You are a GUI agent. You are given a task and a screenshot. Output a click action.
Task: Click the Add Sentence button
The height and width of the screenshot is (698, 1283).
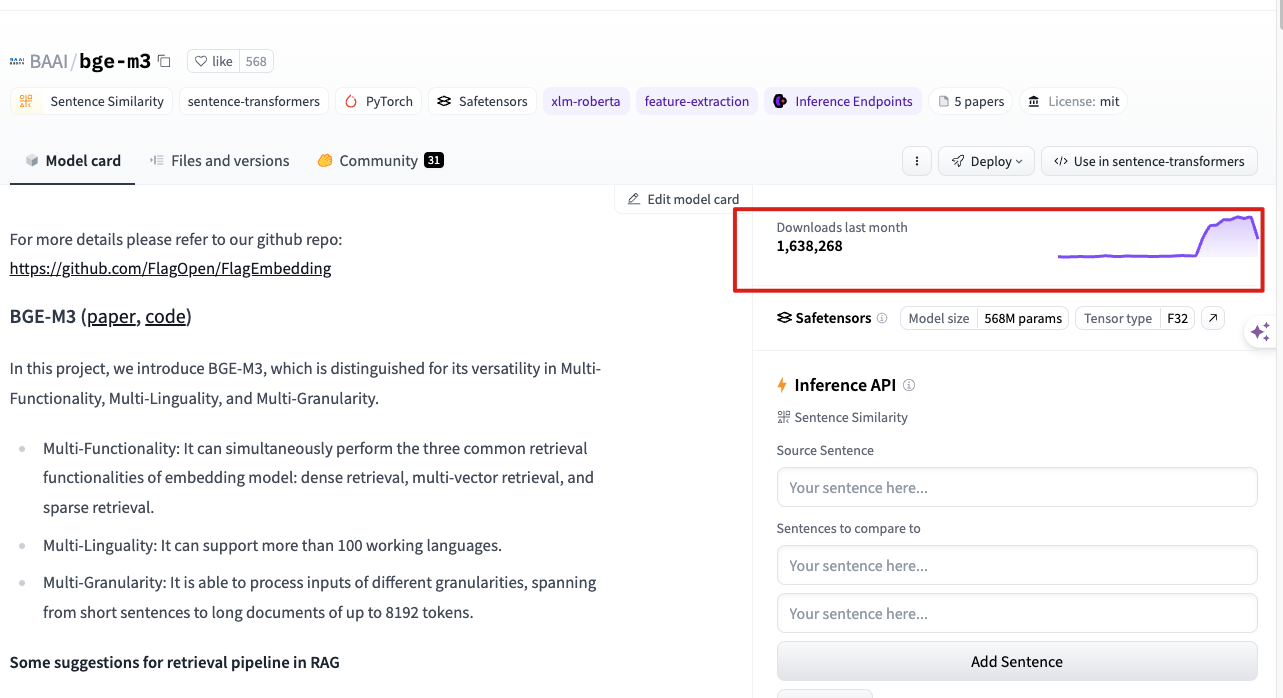pos(1016,661)
